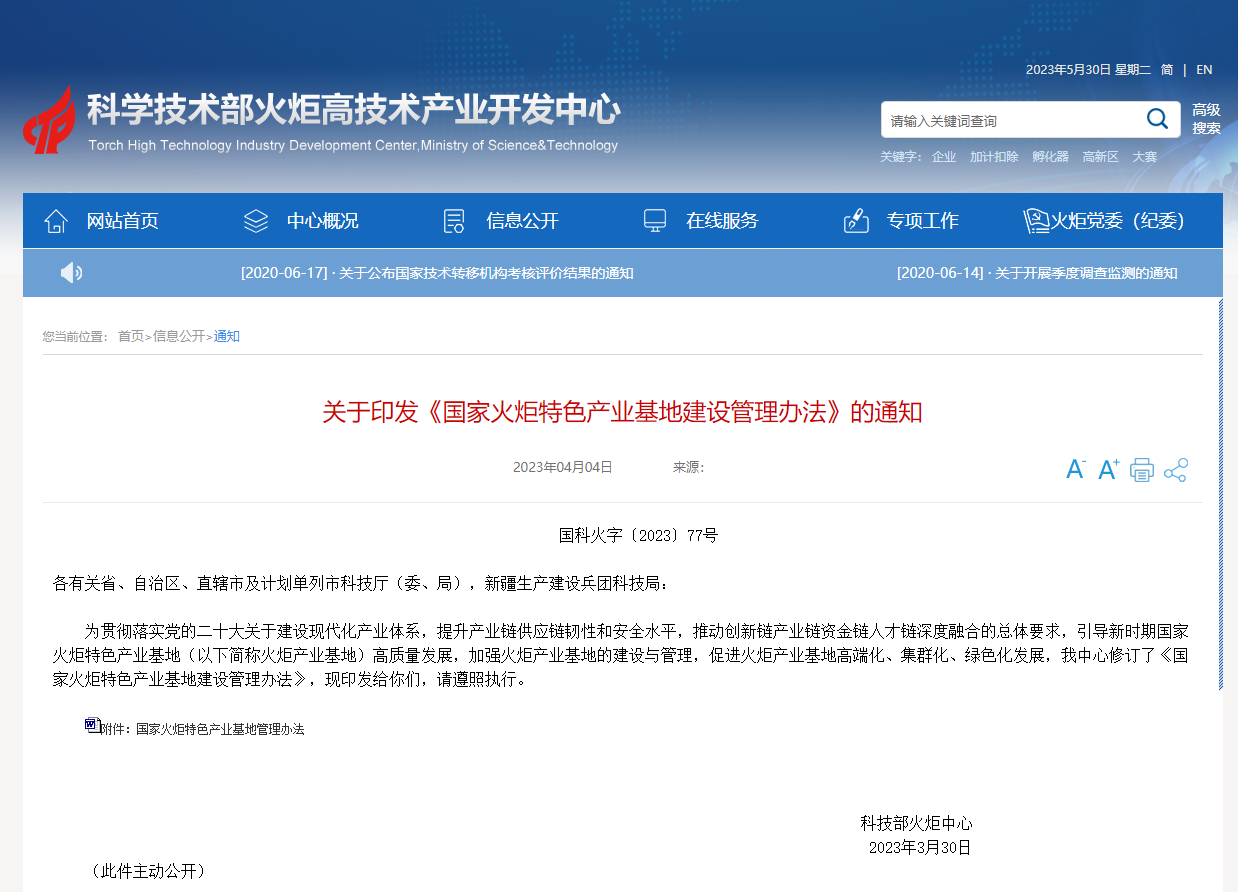The height and width of the screenshot is (892, 1238).
Task: Decrease font size with A- icon
Action: (1076, 469)
